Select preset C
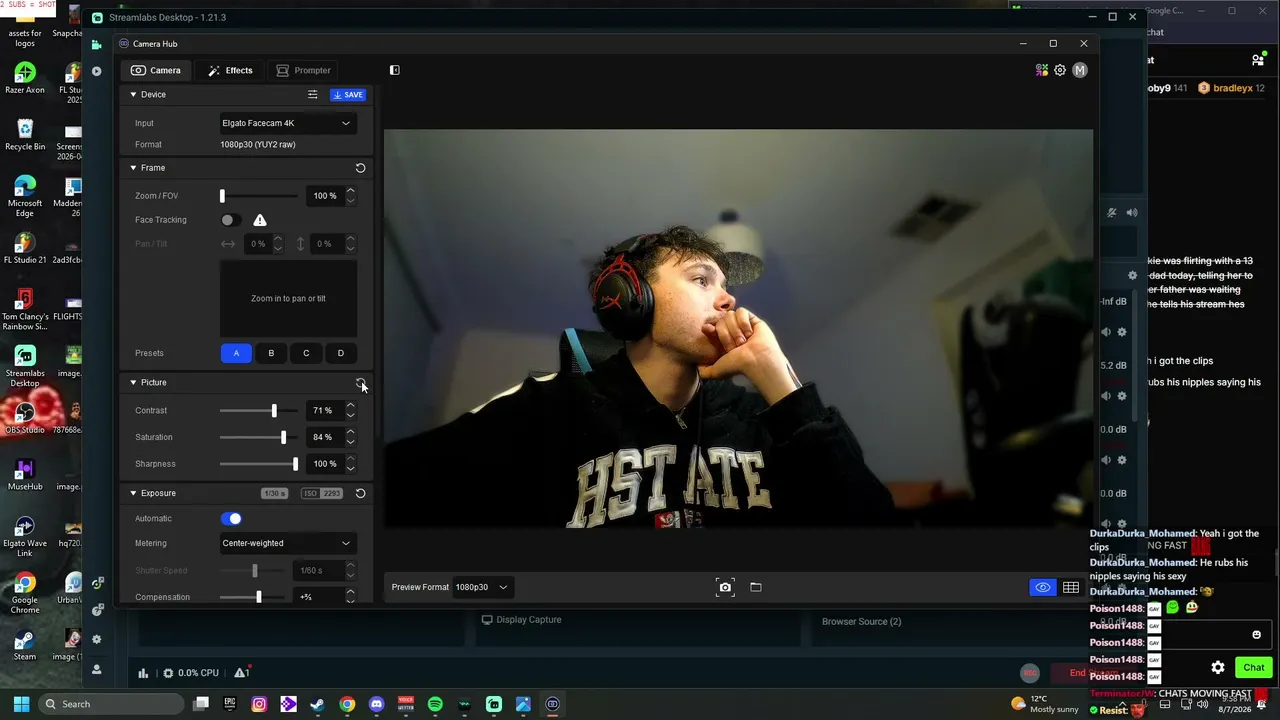Viewport: 1280px width, 720px height. pyautogui.click(x=306, y=353)
